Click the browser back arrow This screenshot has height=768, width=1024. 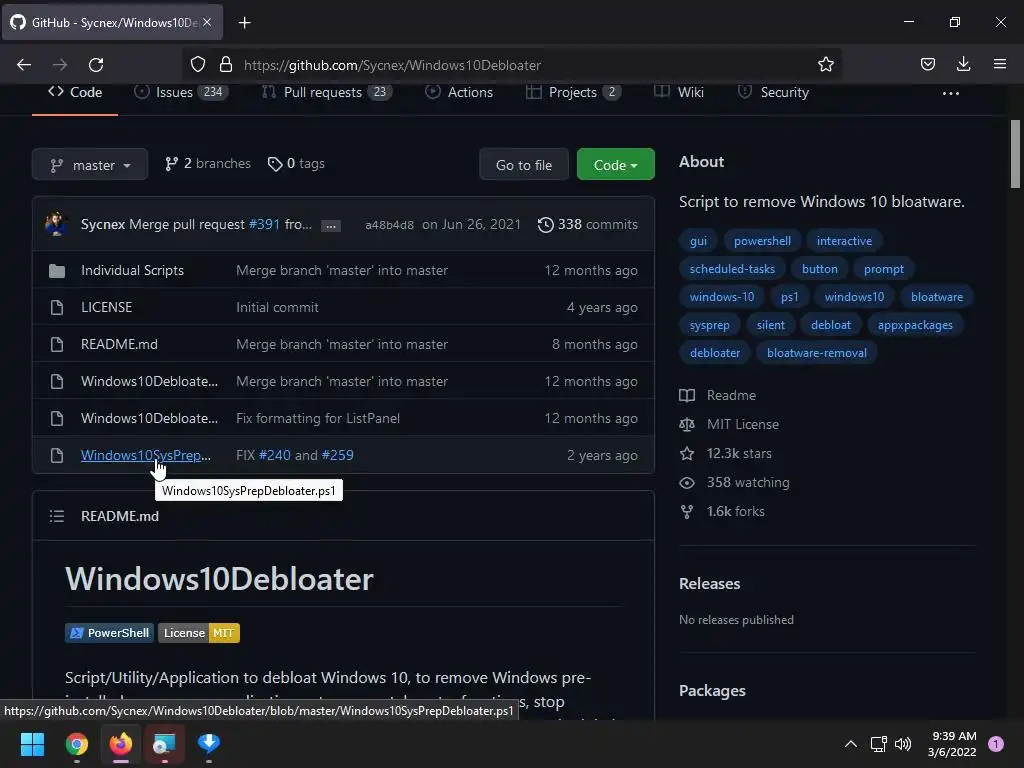(24, 65)
